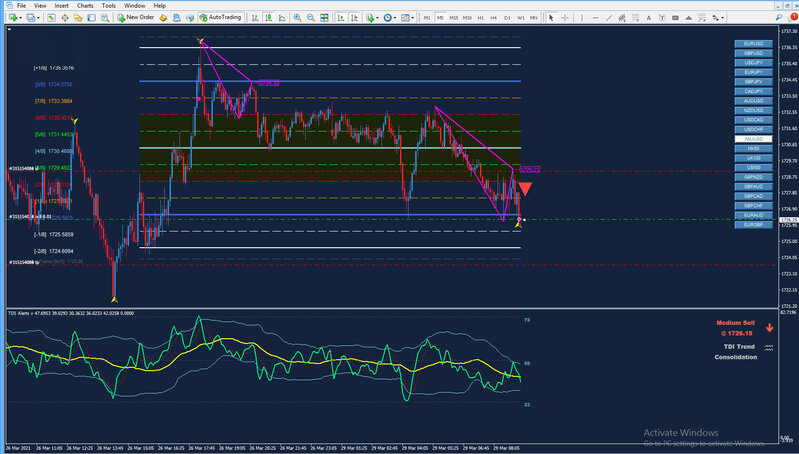Select the M1 timeframe button
799x454 pixels.
pos(427,17)
